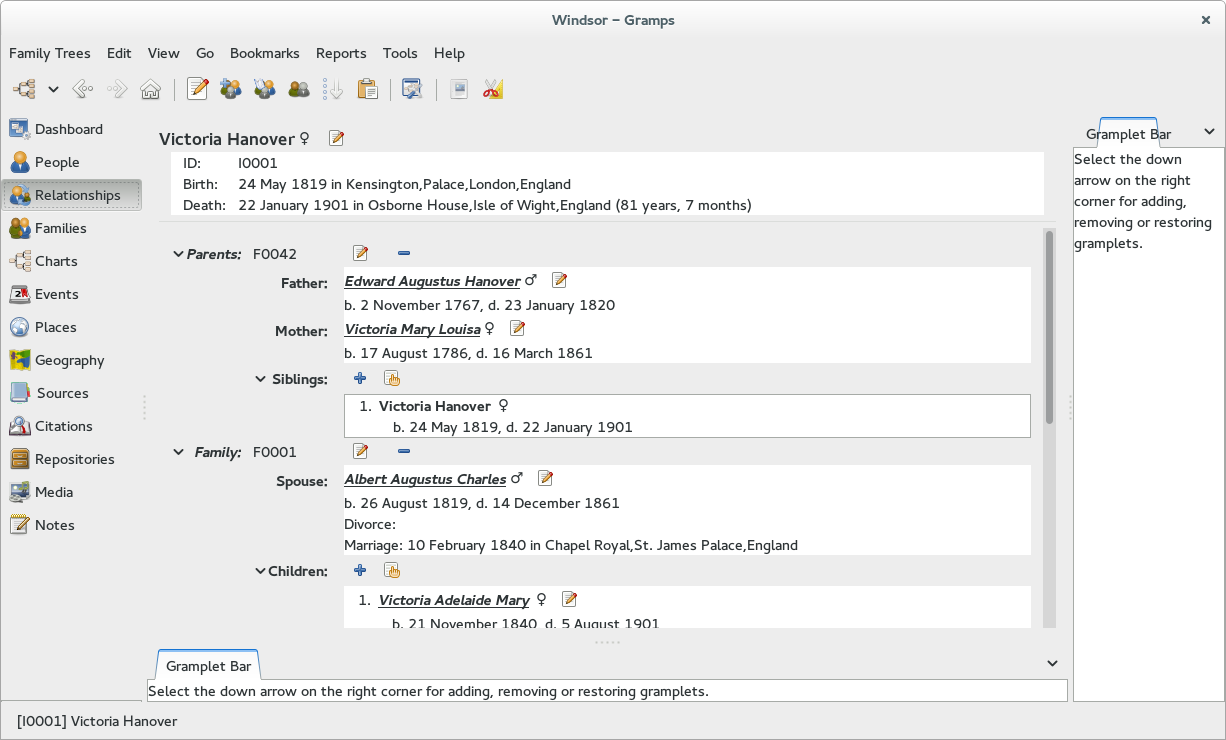Switch to the People view
The image size is (1226, 740).
tap(72, 162)
